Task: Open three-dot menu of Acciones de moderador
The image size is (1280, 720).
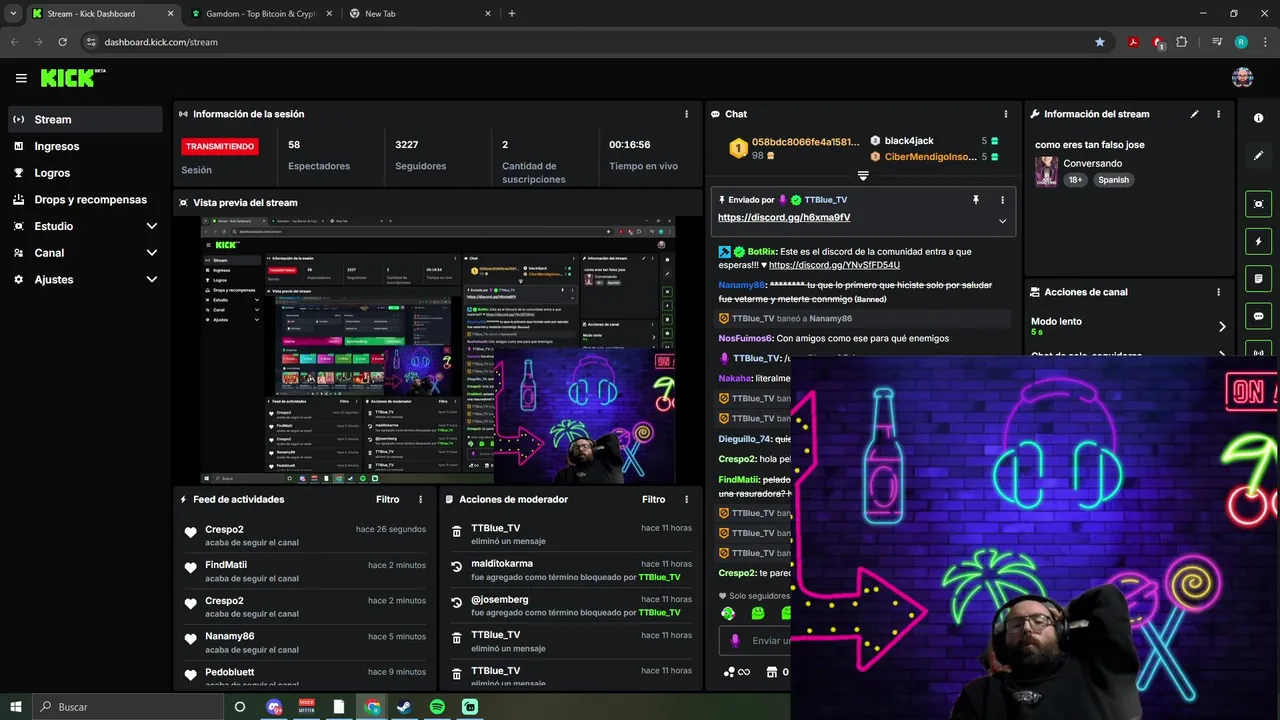Action: (x=686, y=499)
